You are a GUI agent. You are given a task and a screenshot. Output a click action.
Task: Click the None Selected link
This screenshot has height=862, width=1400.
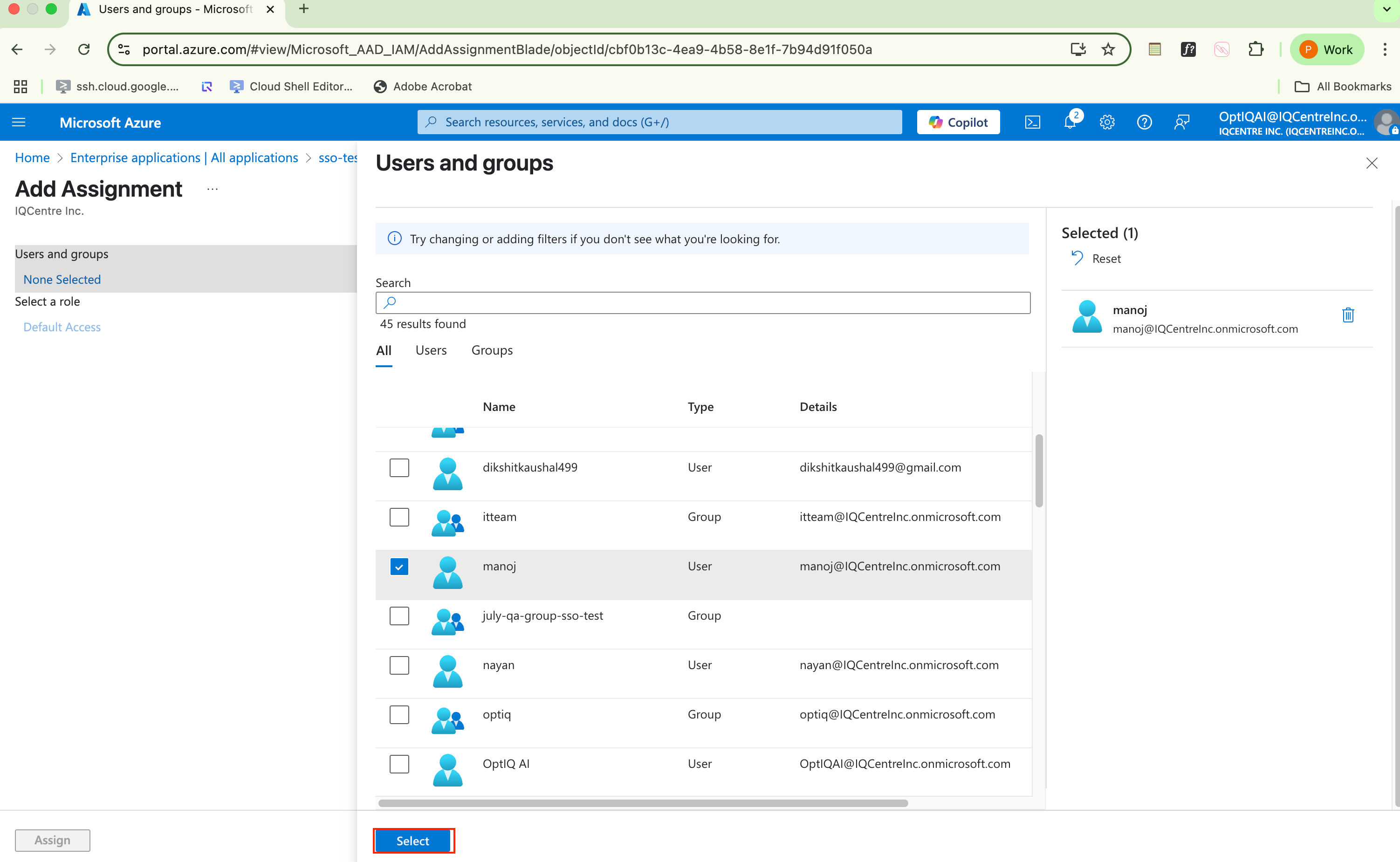tap(62, 280)
